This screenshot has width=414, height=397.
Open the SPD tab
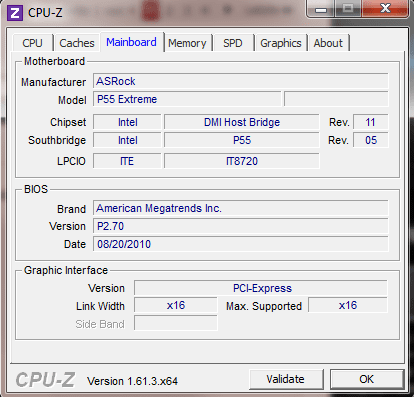point(233,43)
